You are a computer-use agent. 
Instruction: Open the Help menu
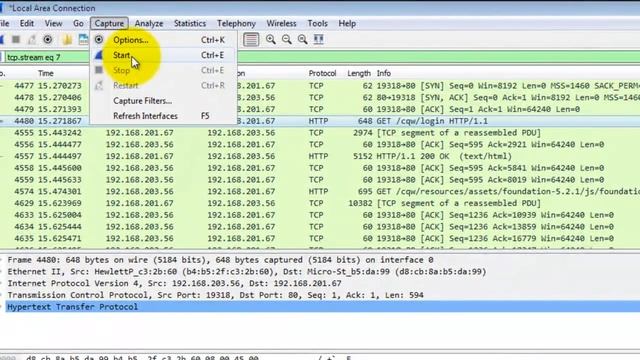(x=347, y=23)
